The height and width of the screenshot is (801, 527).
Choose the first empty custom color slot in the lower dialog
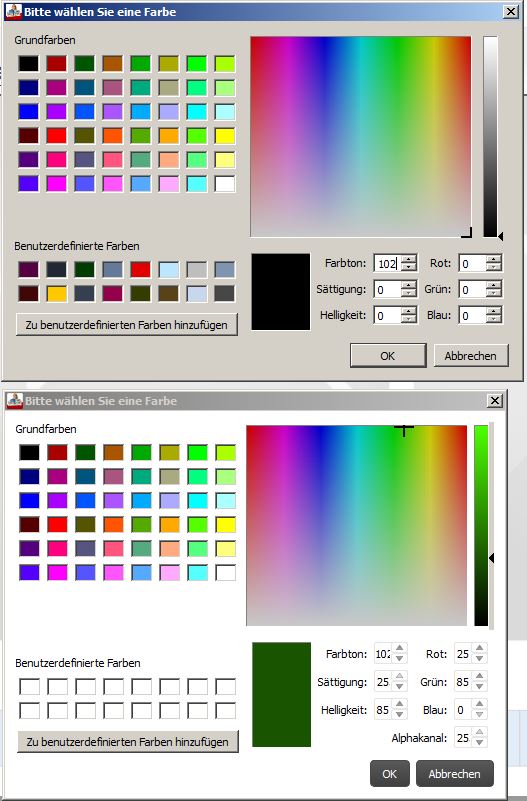tap(29, 687)
